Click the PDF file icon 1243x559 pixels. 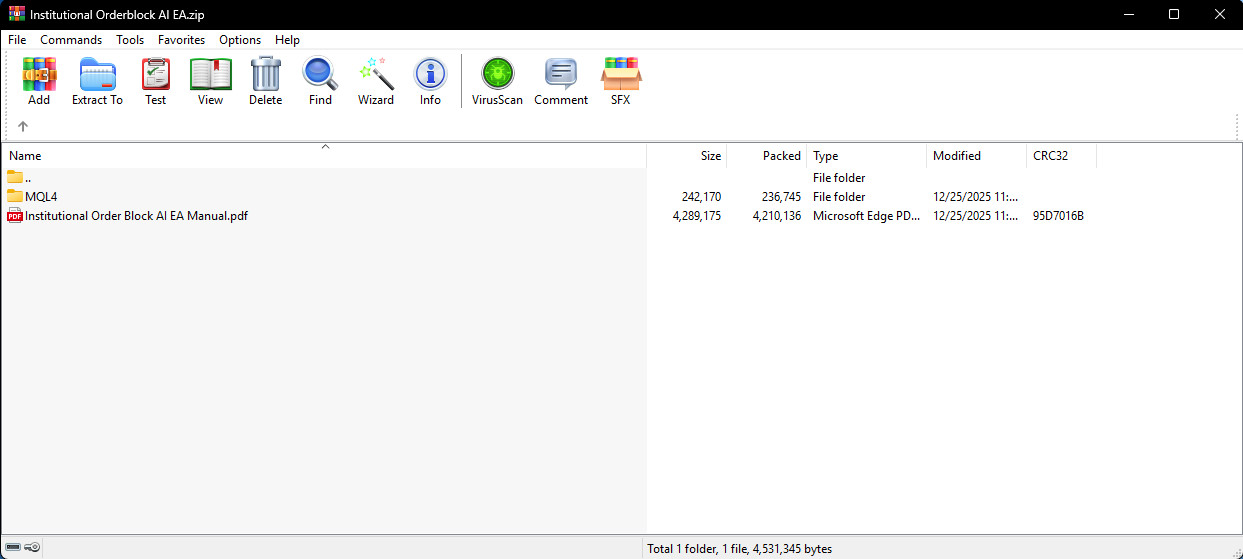(15, 215)
